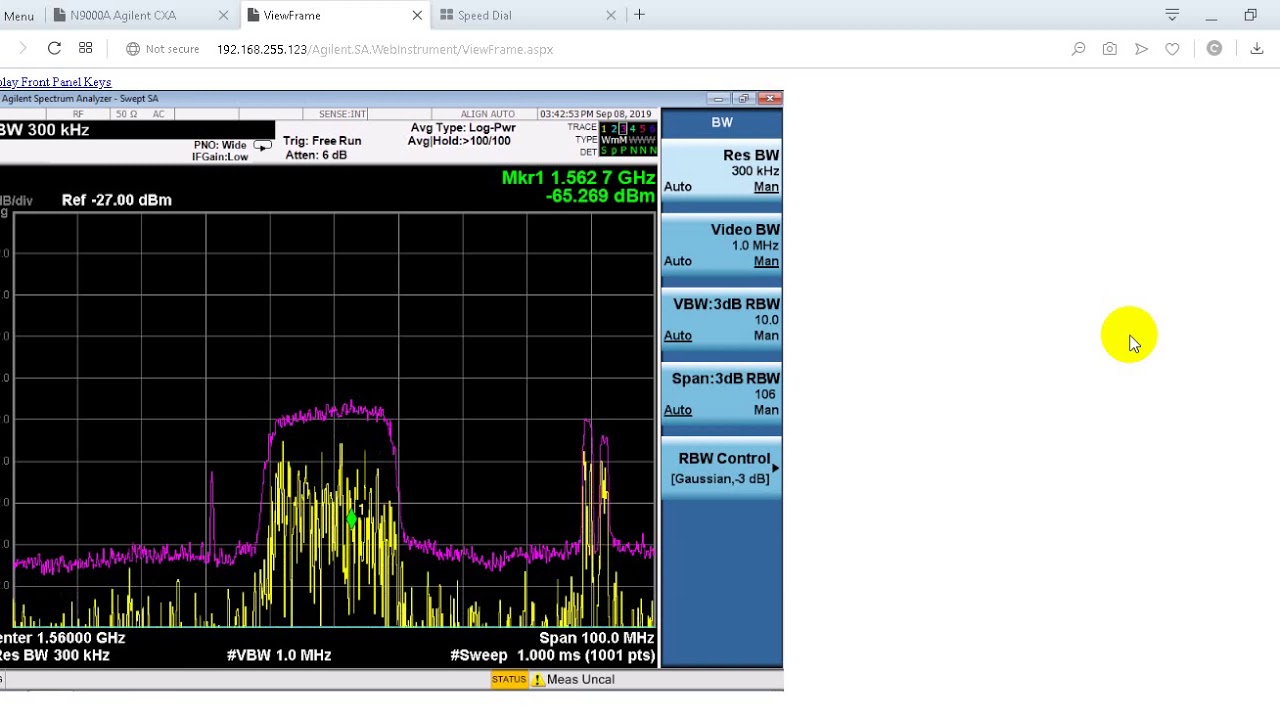1280x720 pixels.
Task: Set Span:3dB RBW to Man
Action: click(x=766, y=410)
